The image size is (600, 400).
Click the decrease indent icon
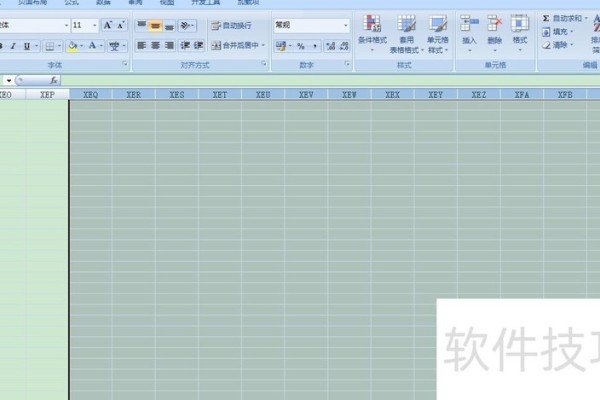tap(185, 46)
